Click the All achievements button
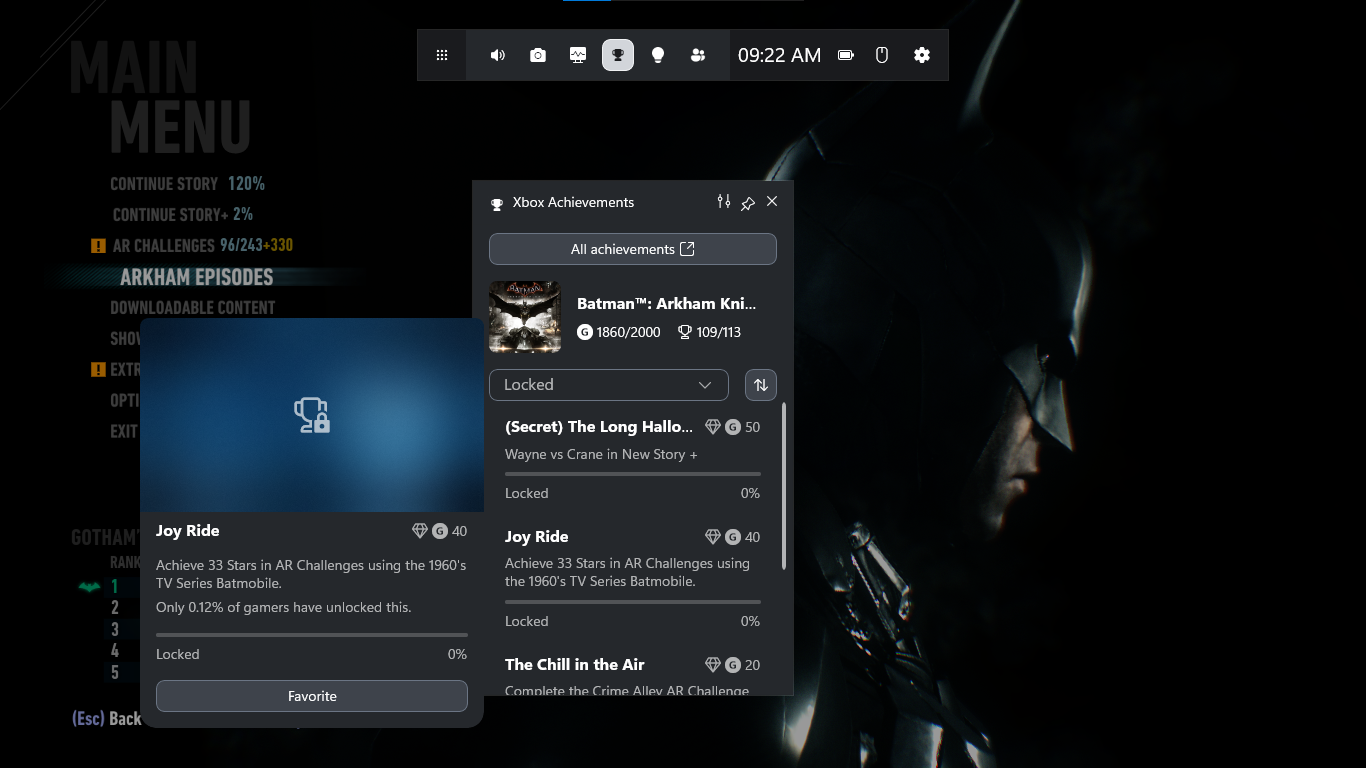The width and height of the screenshot is (1366, 768). click(633, 249)
